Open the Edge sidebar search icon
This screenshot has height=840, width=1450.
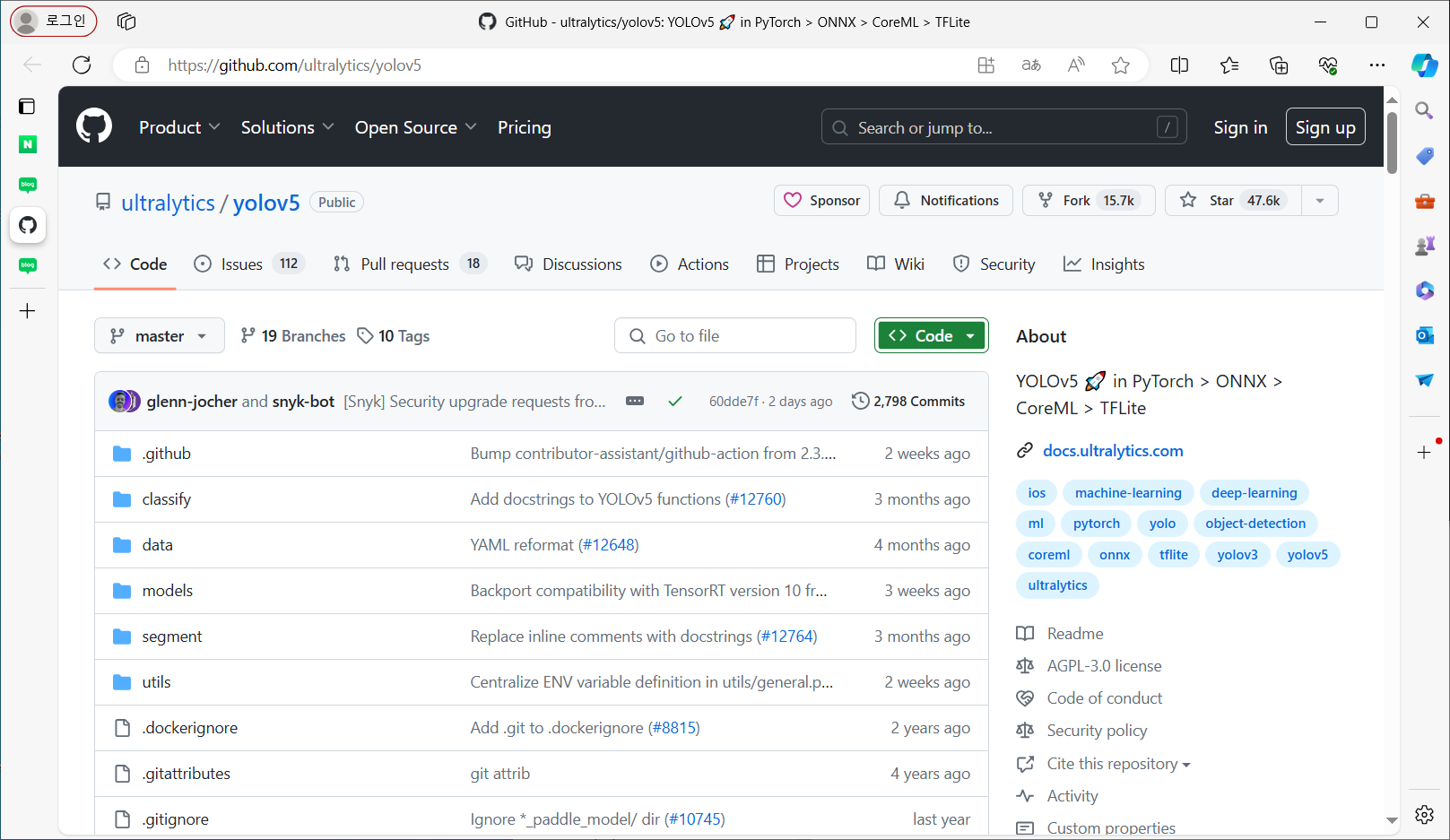(x=1425, y=110)
